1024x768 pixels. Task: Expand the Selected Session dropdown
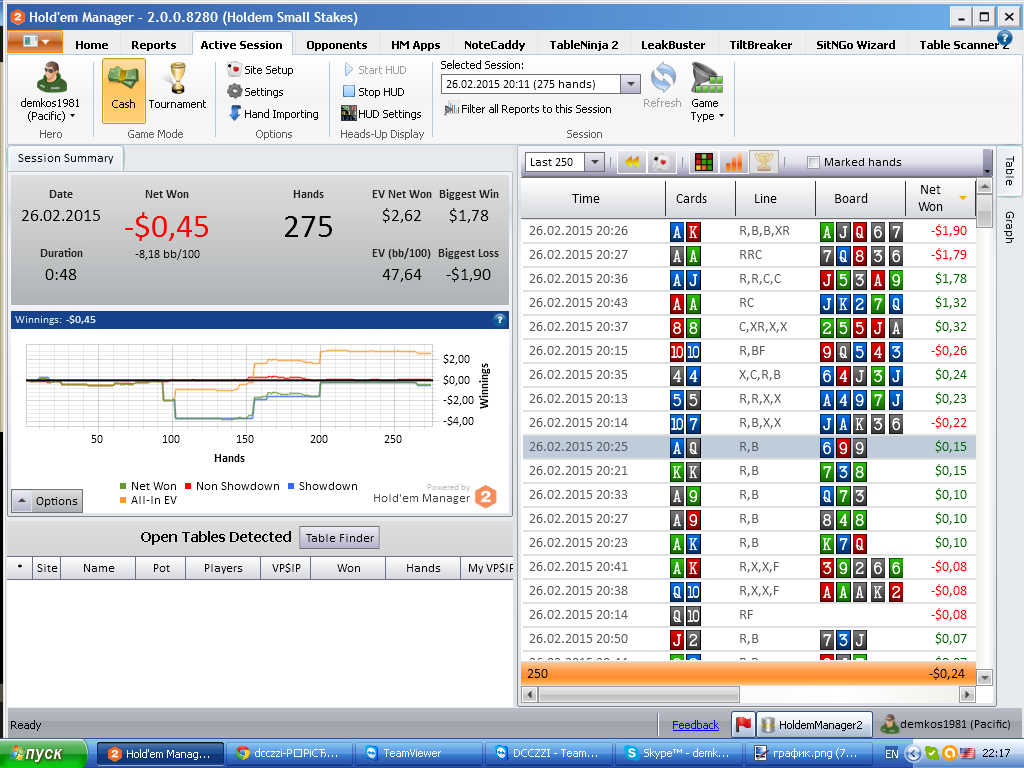(x=630, y=84)
